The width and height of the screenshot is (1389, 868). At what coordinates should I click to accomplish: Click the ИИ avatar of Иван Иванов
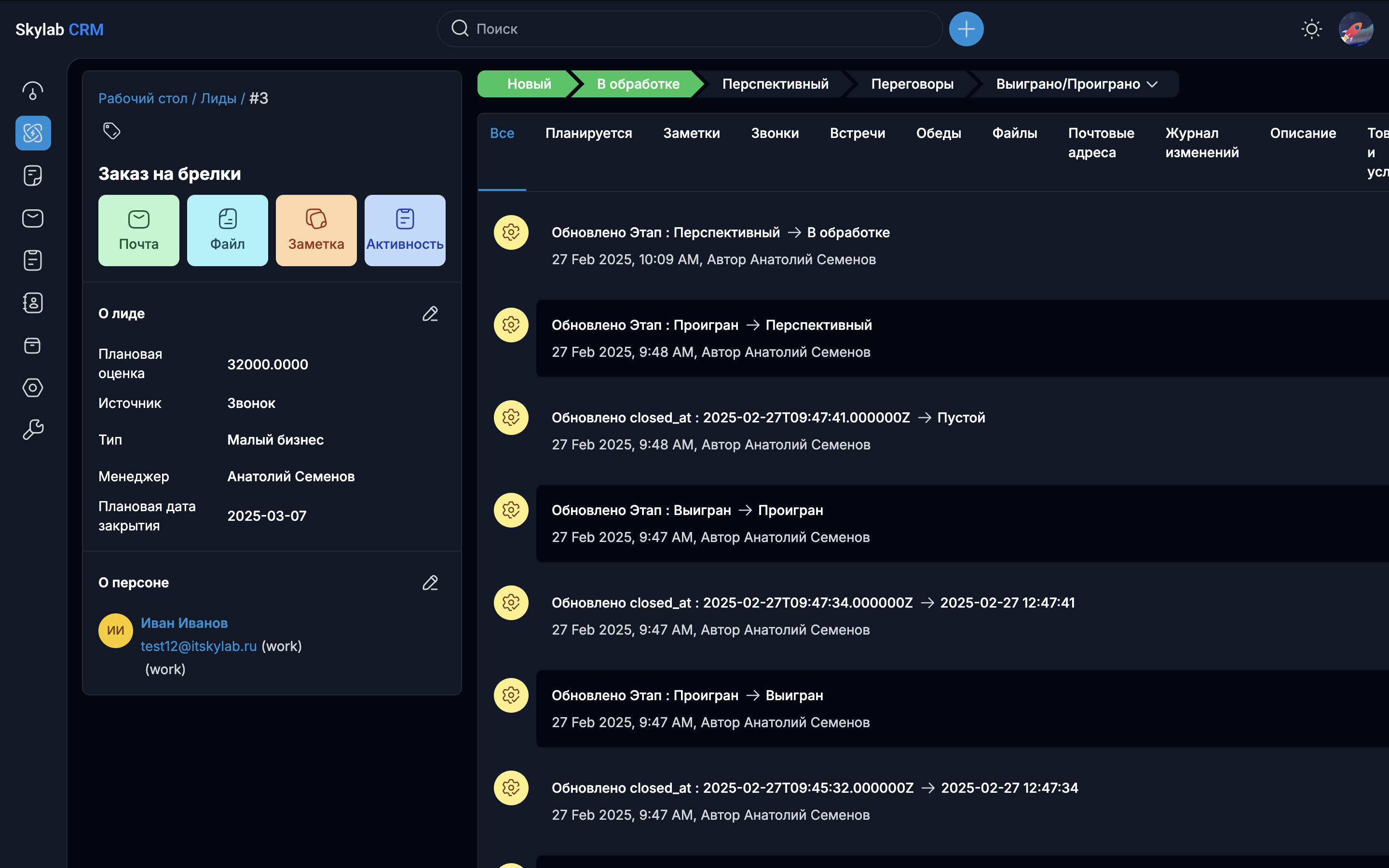pos(115,630)
